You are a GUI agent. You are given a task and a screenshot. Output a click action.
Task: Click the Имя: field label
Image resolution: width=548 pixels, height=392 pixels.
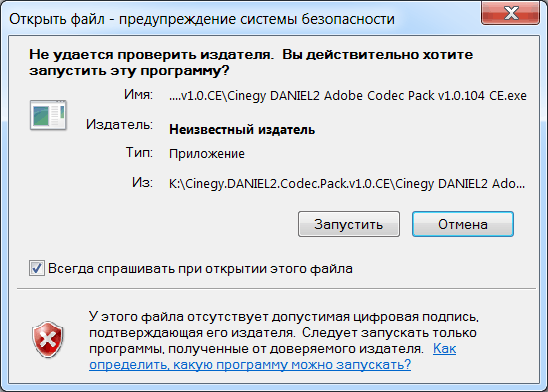click(138, 94)
